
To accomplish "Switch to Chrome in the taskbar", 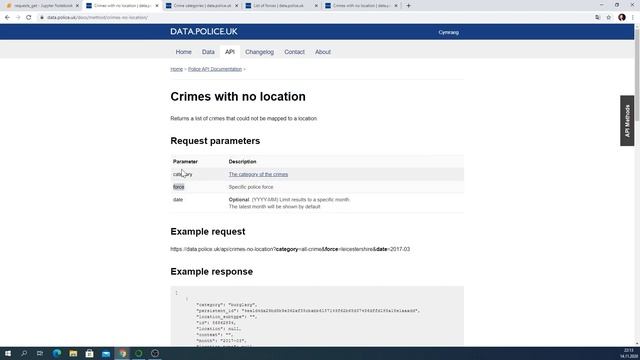I will 122,353.
